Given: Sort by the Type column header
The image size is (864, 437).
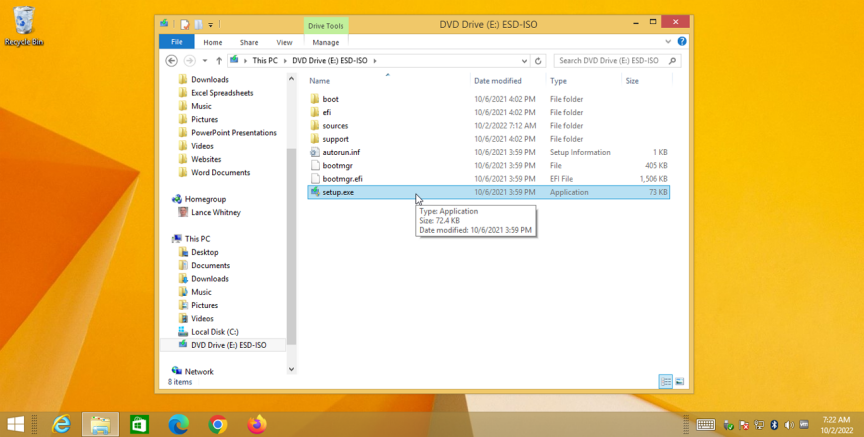Looking at the screenshot, I should tap(558, 81).
